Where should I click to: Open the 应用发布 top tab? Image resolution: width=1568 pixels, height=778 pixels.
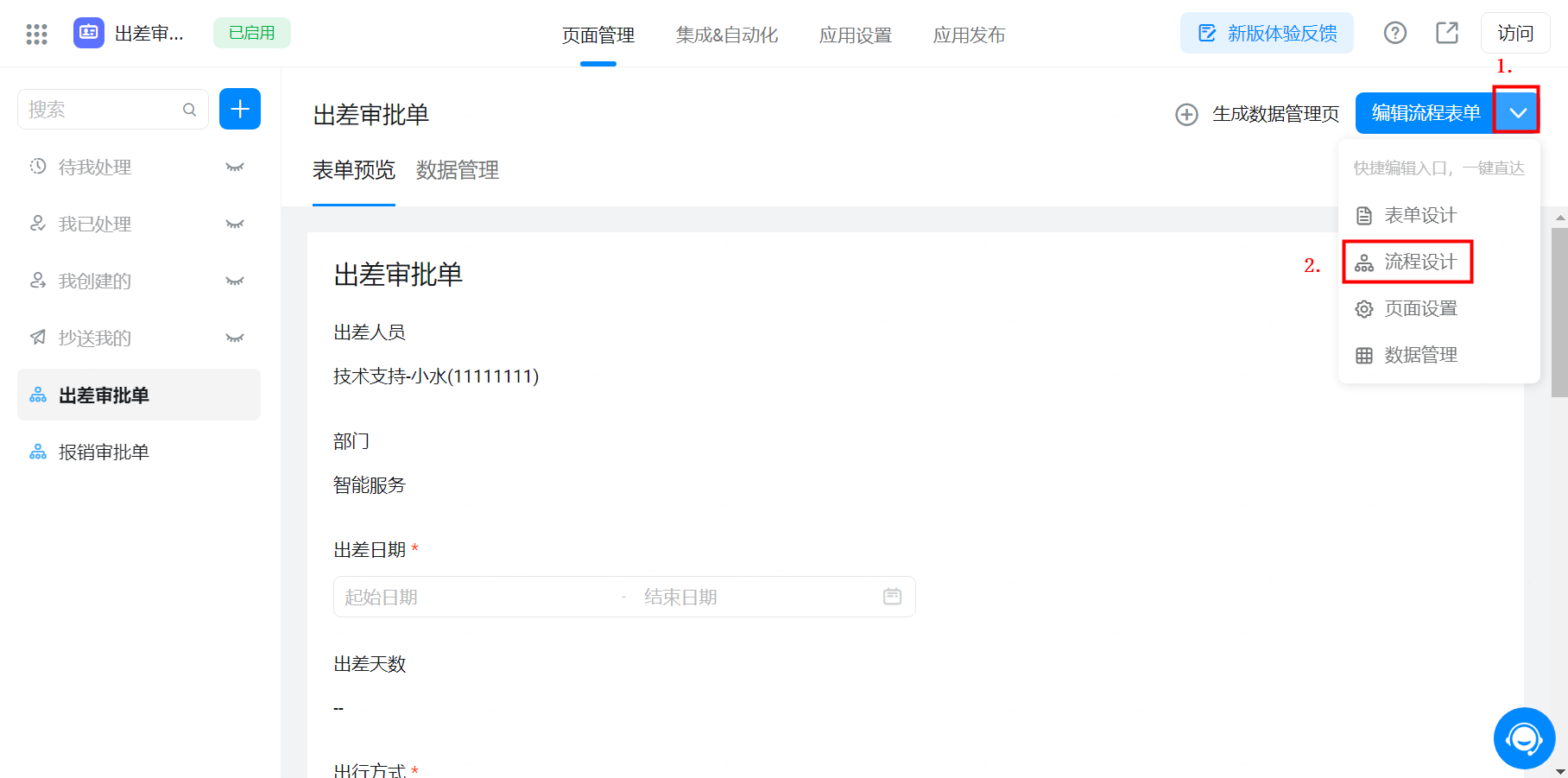(x=970, y=35)
